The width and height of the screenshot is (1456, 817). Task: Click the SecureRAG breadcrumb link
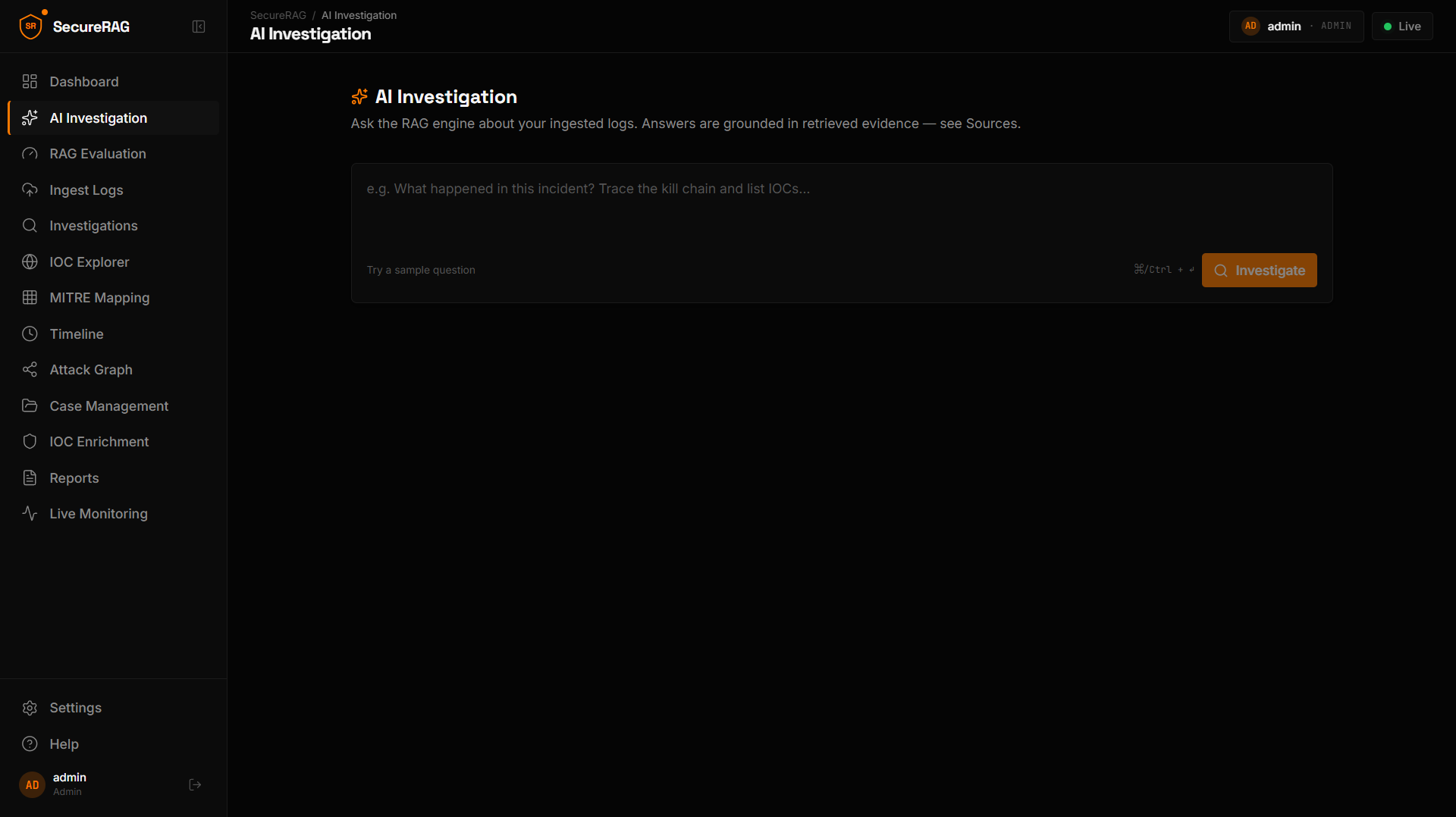(278, 15)
